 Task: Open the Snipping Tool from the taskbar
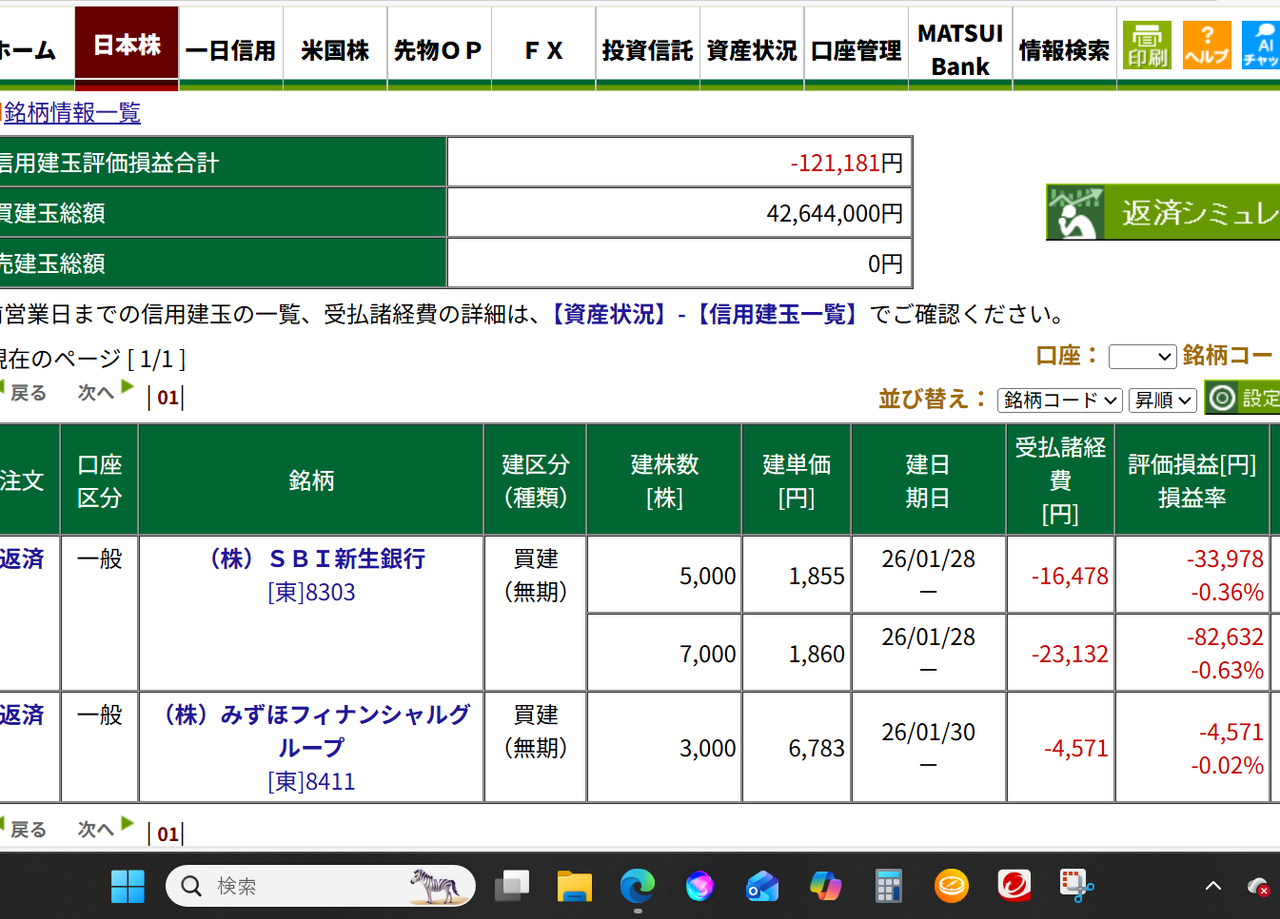click(x=1074, y=886)
